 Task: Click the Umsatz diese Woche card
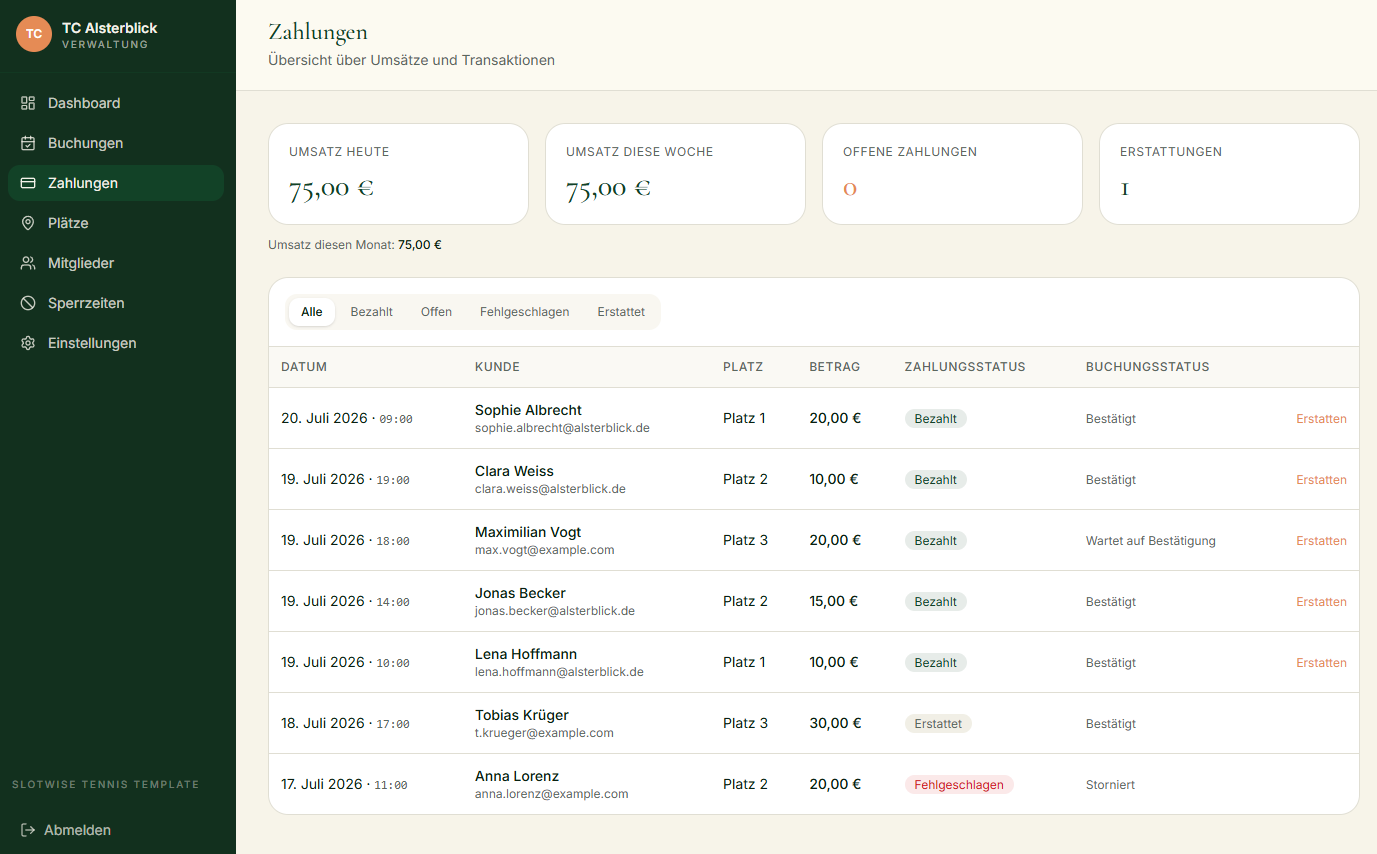point(675,174)
